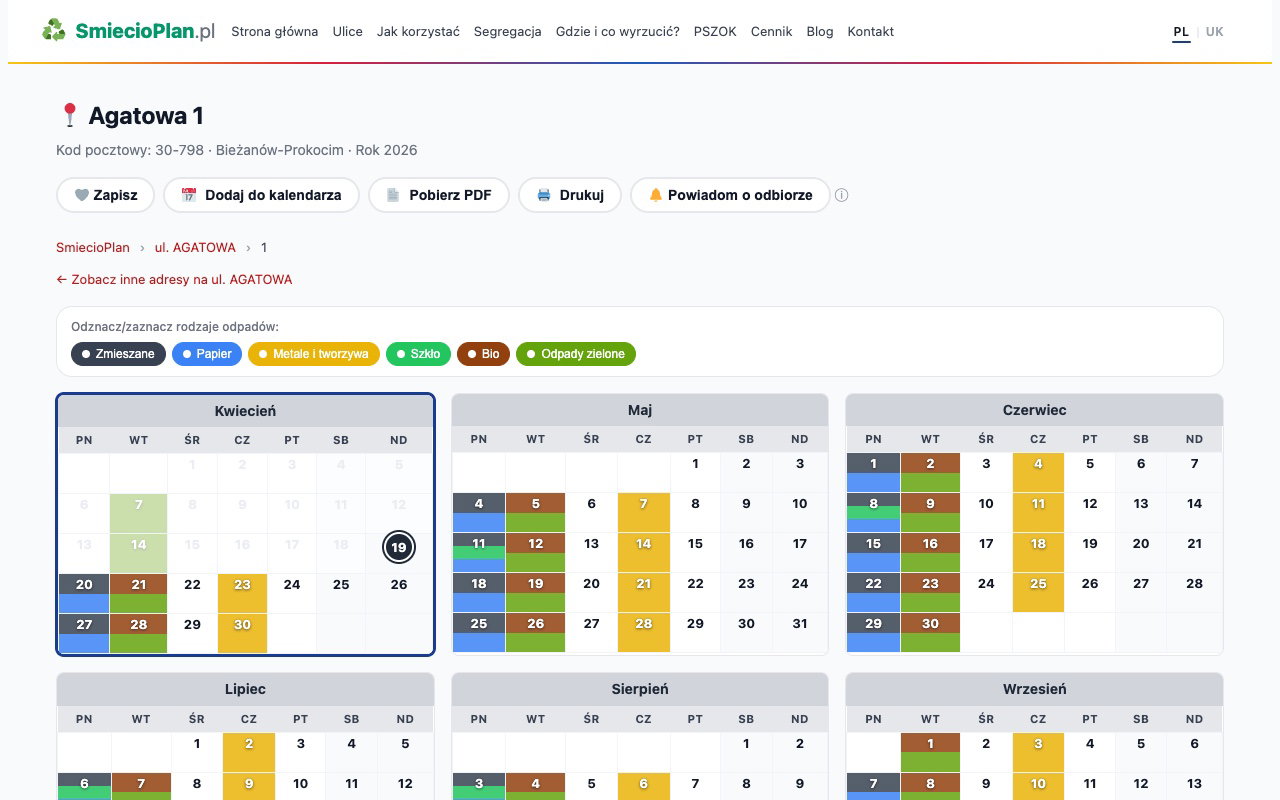
Task: Click the ul. AGATOWA breadcrumb link
Action: (195, 248)
